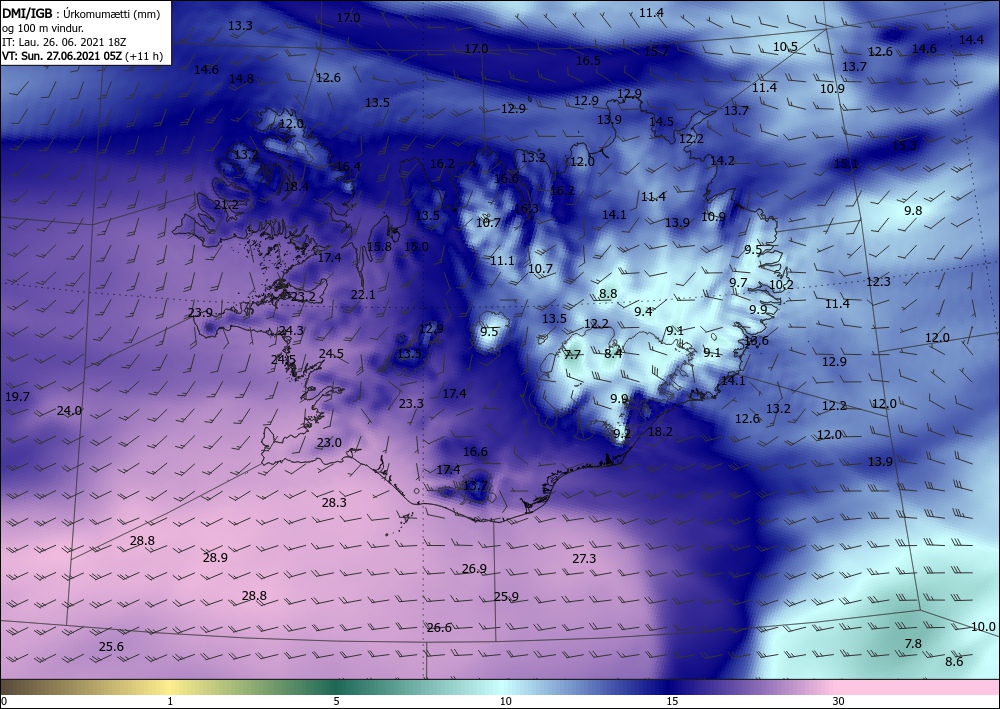Click the 9.8 value label
Image resolution: width=1000 pixels, height=709 pixels.
point(913,210)
